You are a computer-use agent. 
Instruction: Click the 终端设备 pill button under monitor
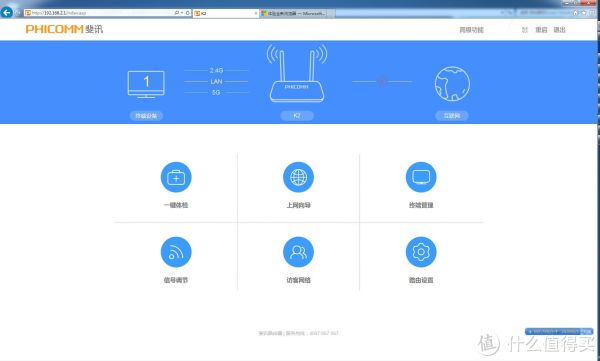146,116
